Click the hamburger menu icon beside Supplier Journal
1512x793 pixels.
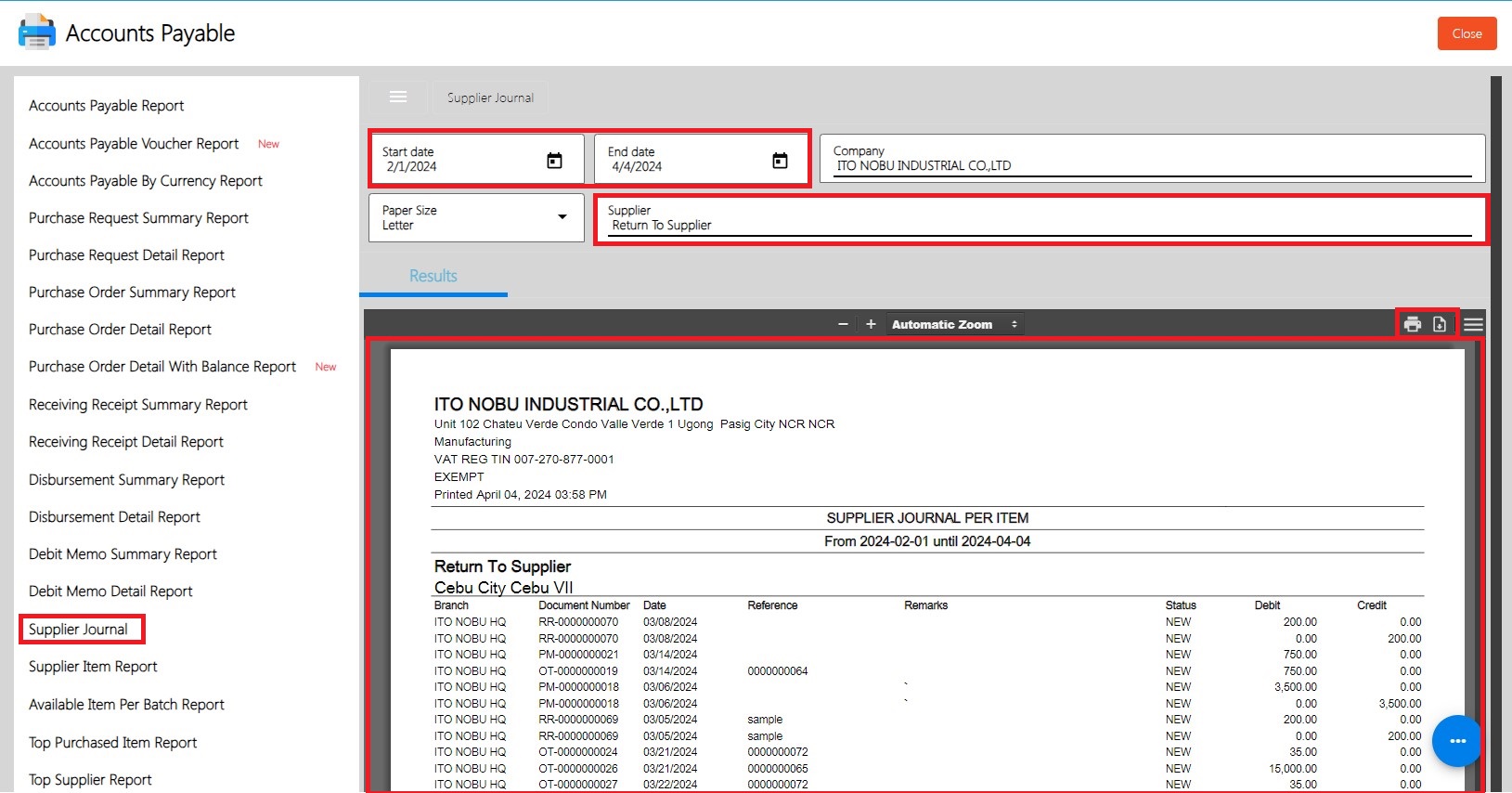[x=398, y=97]
